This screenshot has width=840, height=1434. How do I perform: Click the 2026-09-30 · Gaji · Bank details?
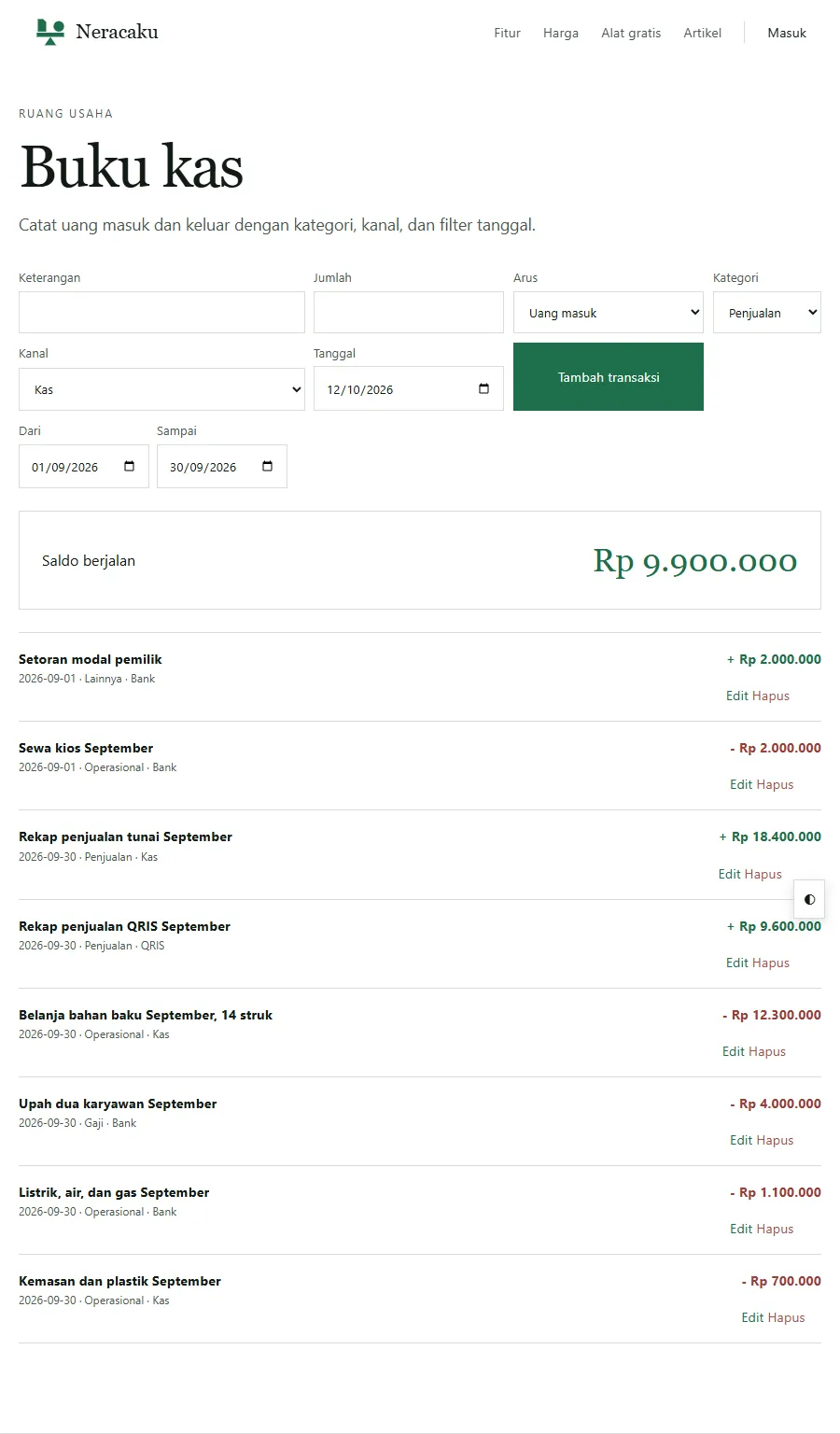pyautogui.click(x=77, y=1123)
